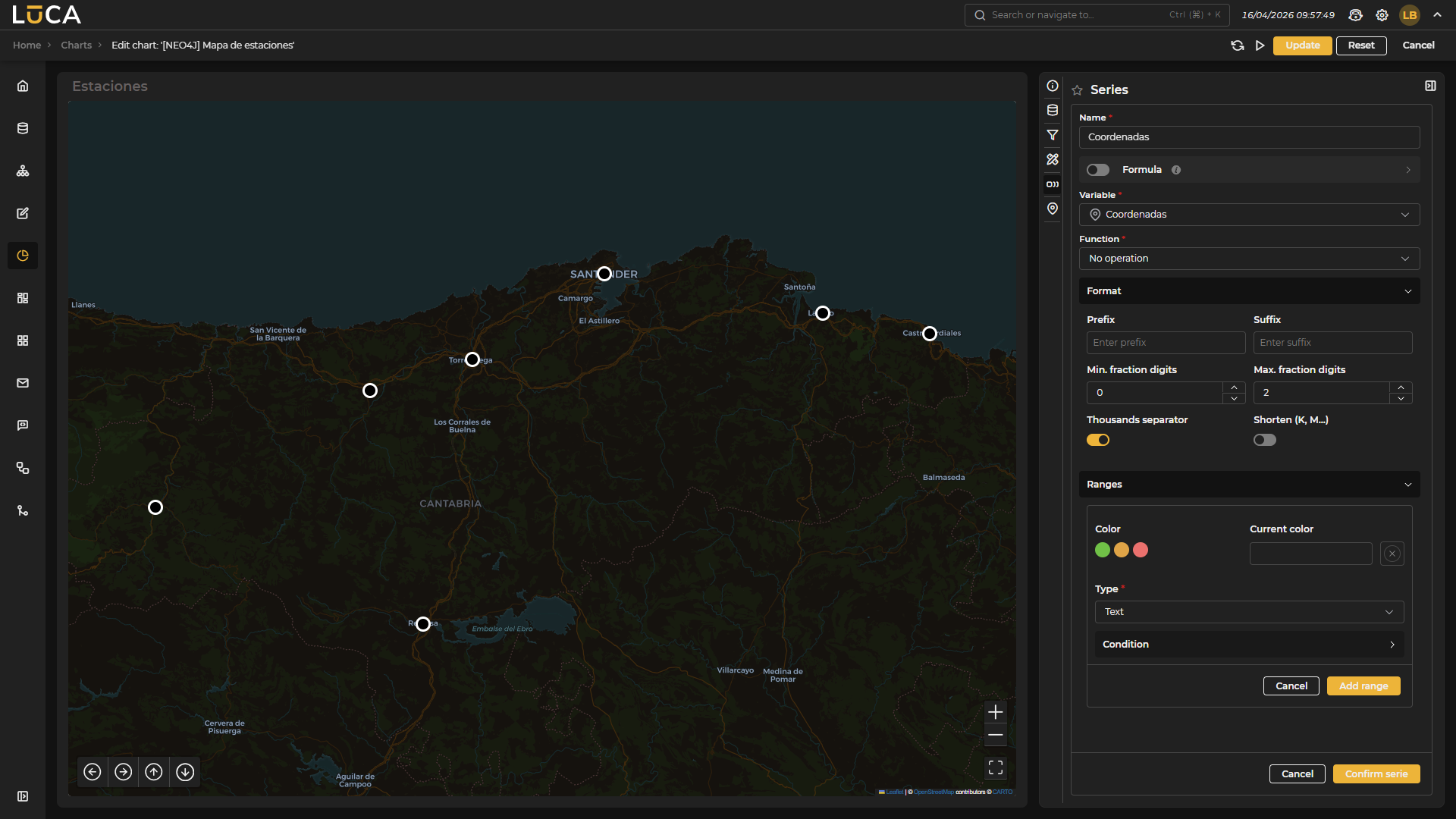Increase Min. fraction digits stepper

coord(1235,388)
